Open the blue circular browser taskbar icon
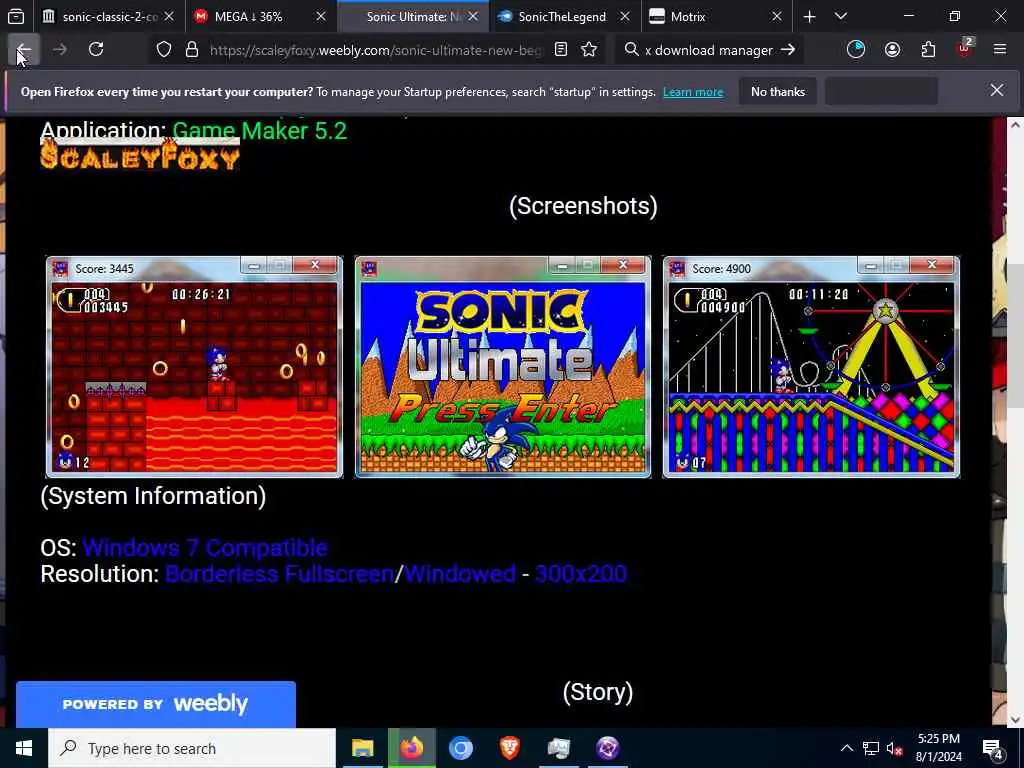 (x=460, y=748)
